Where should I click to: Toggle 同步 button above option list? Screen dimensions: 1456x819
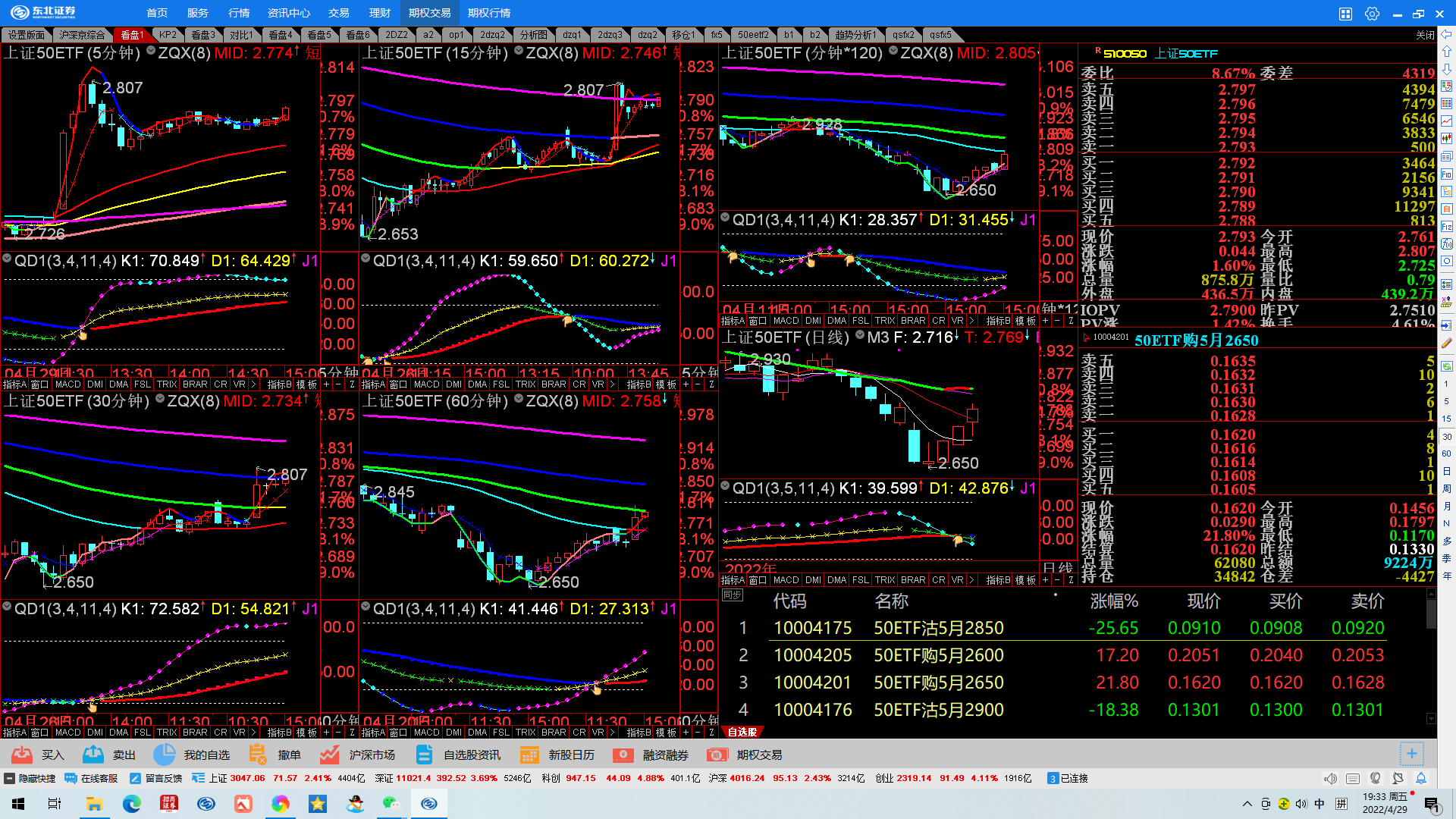(x=732, y=595)
